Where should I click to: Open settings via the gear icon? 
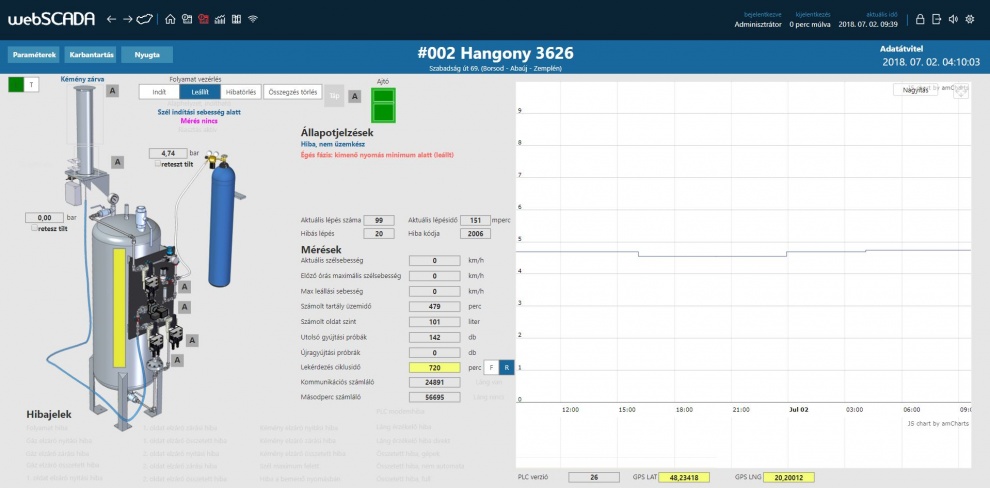coord(969,19)
